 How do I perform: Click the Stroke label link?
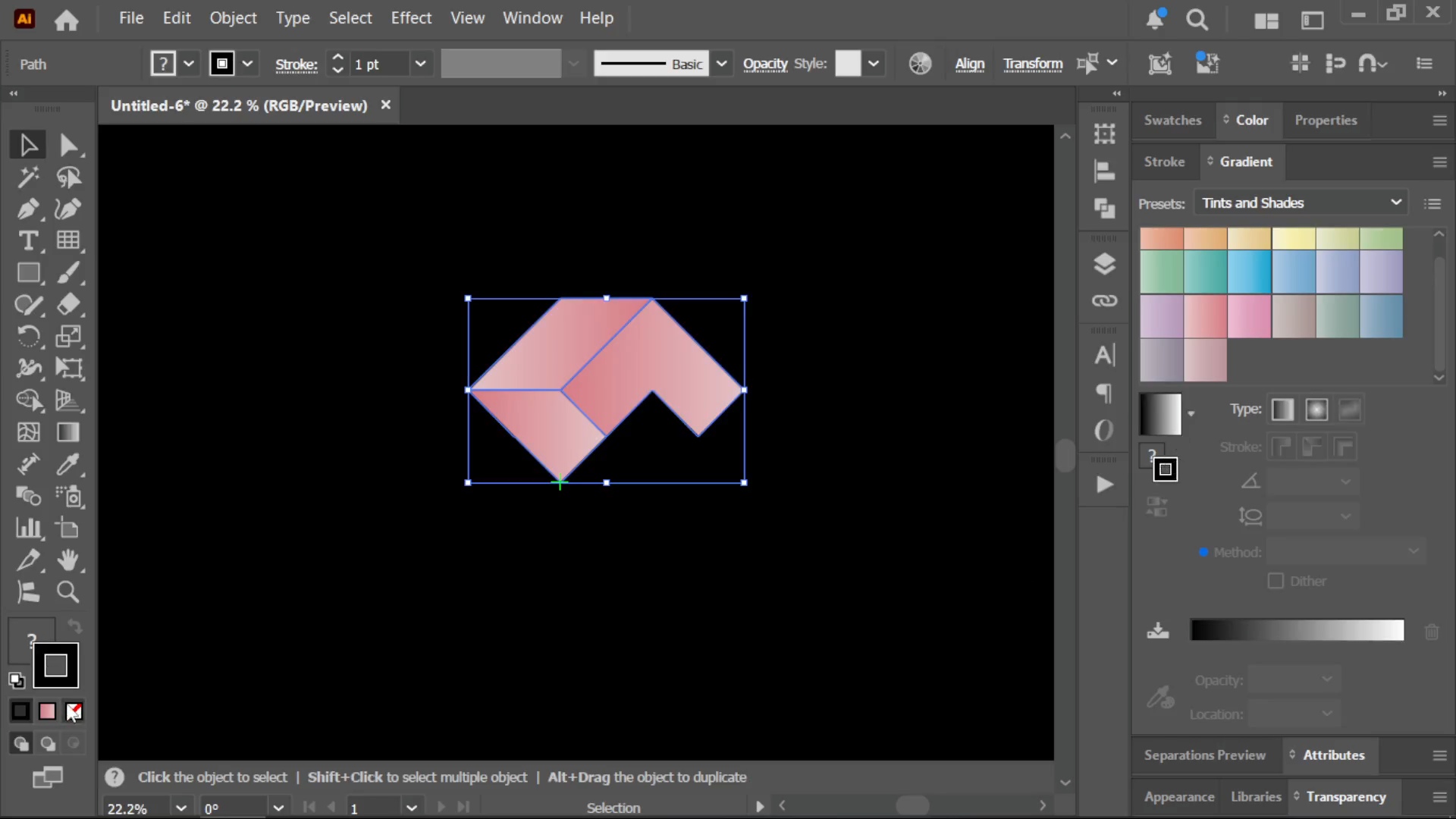(x=297, y=64)
